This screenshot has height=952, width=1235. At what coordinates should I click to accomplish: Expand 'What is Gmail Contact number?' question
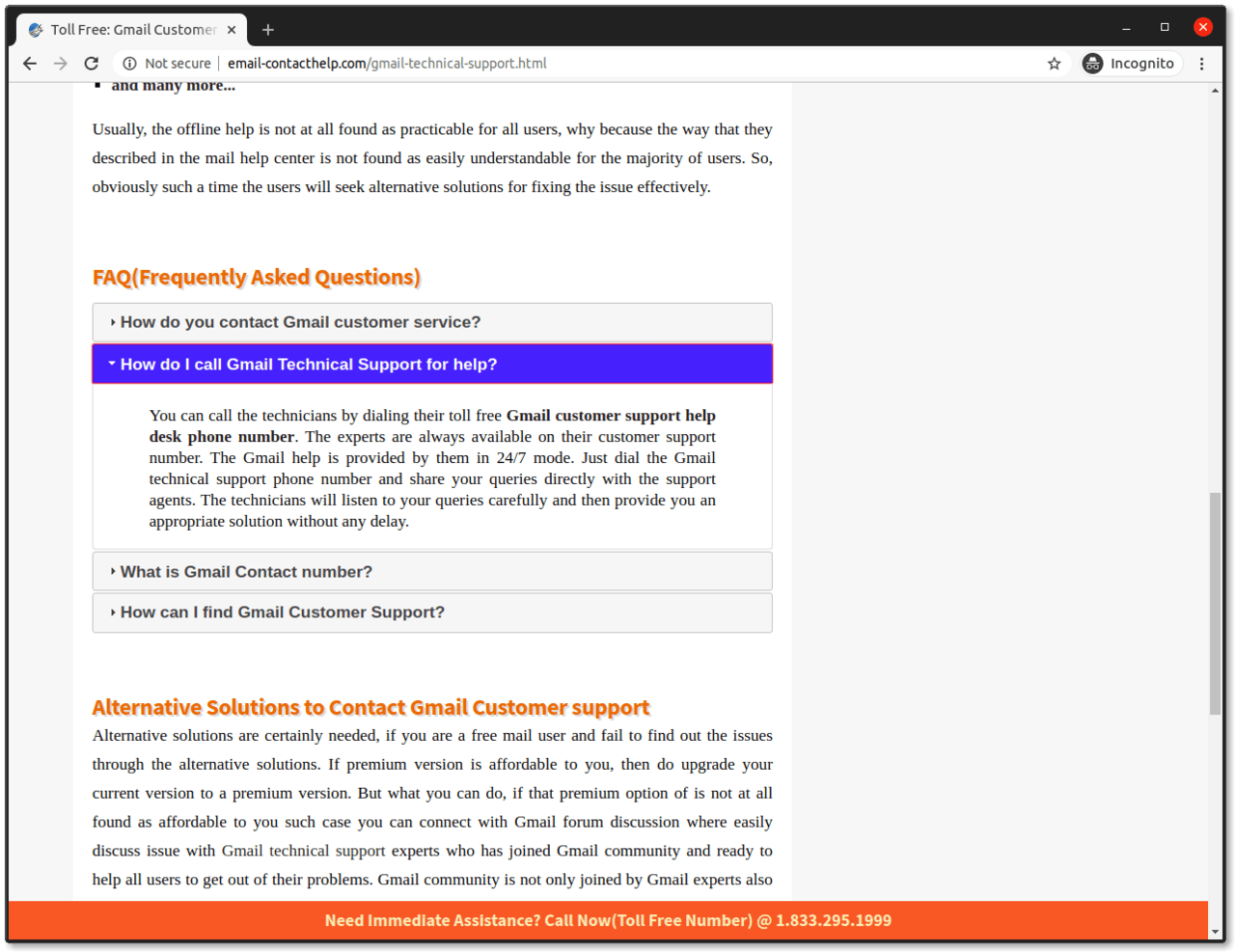(432, 572)
